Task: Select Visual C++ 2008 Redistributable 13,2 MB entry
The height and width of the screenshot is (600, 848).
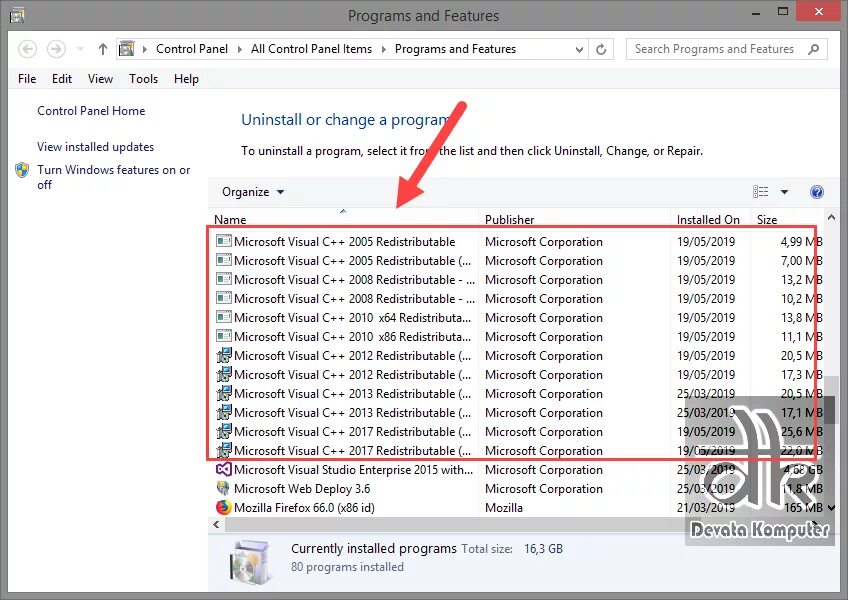Action: (518, 280)
